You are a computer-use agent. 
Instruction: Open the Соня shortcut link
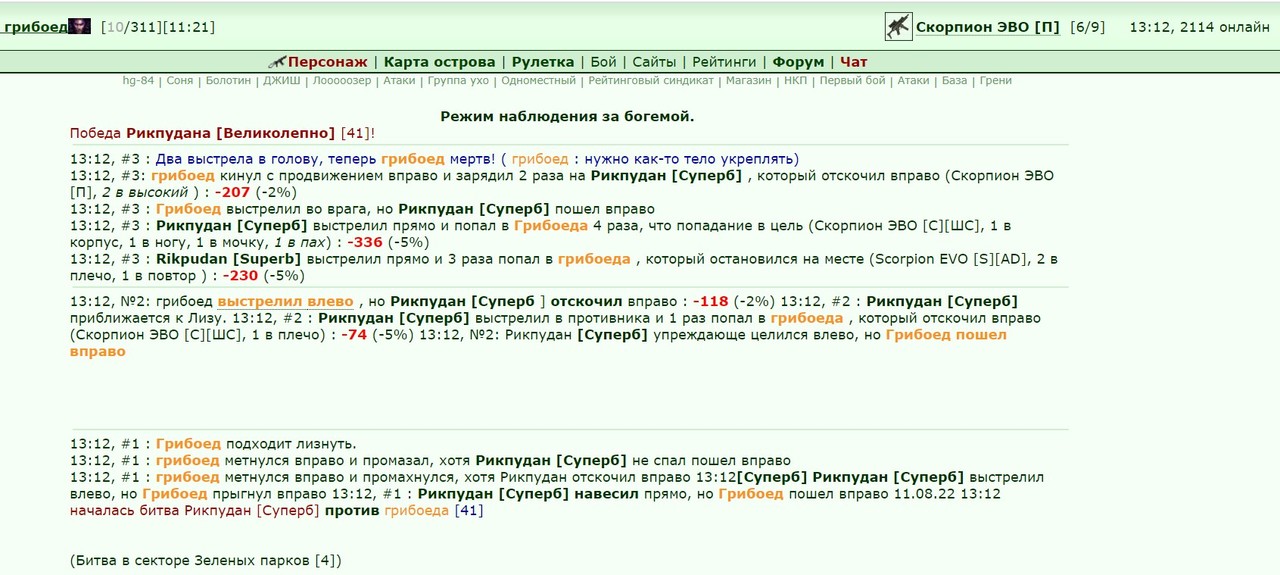[x=180, y=81]
